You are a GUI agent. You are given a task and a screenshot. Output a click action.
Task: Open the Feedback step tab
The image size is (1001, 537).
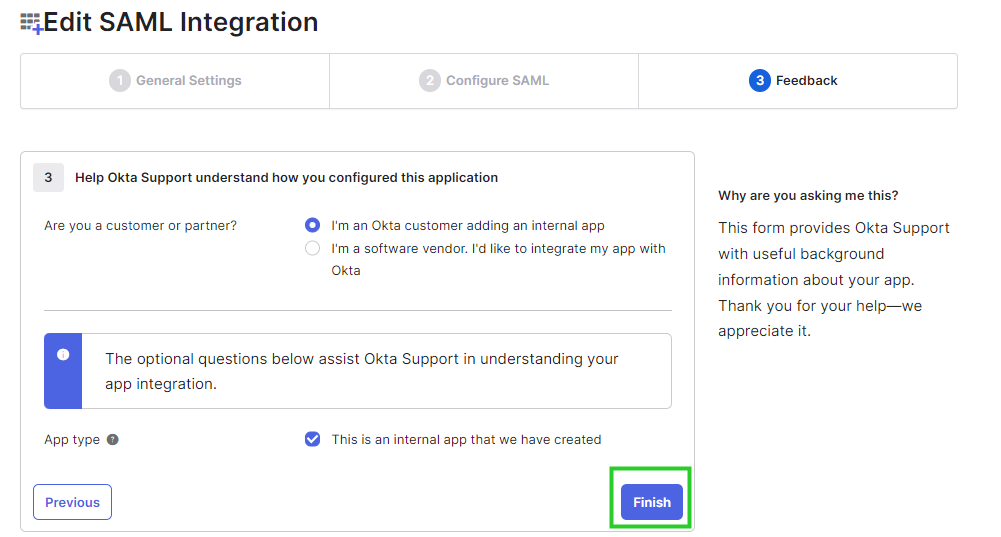pyautogui.click(x=798, y=81)
